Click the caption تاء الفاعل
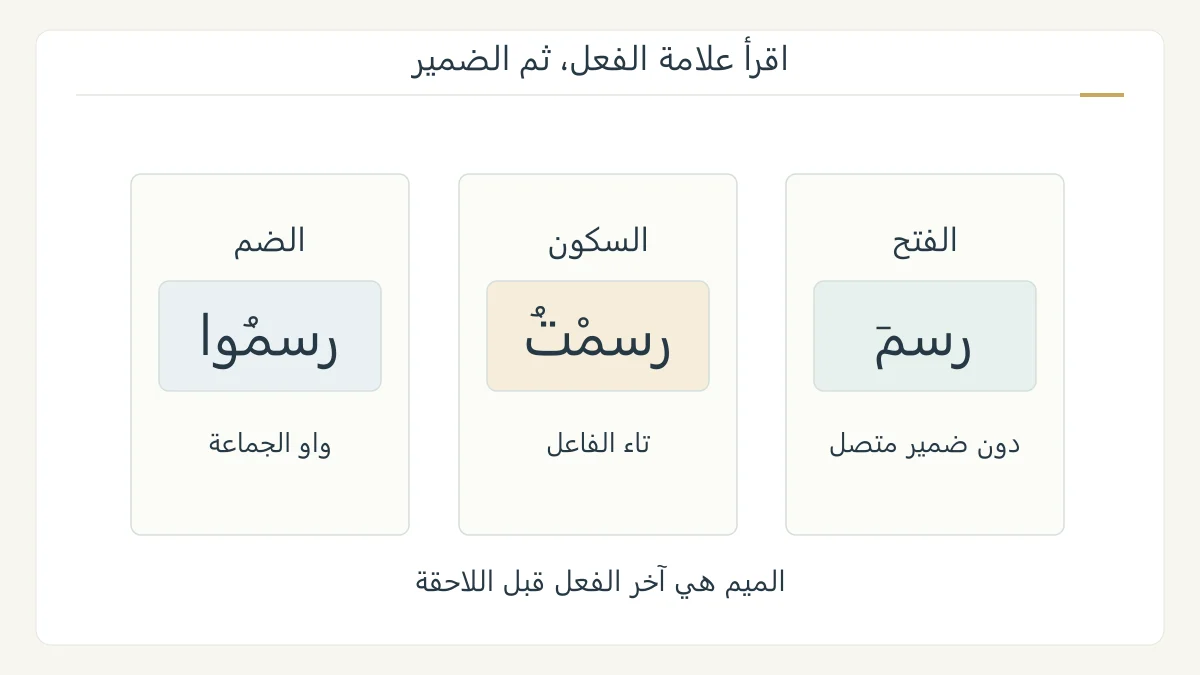 (x=598, y=444)
